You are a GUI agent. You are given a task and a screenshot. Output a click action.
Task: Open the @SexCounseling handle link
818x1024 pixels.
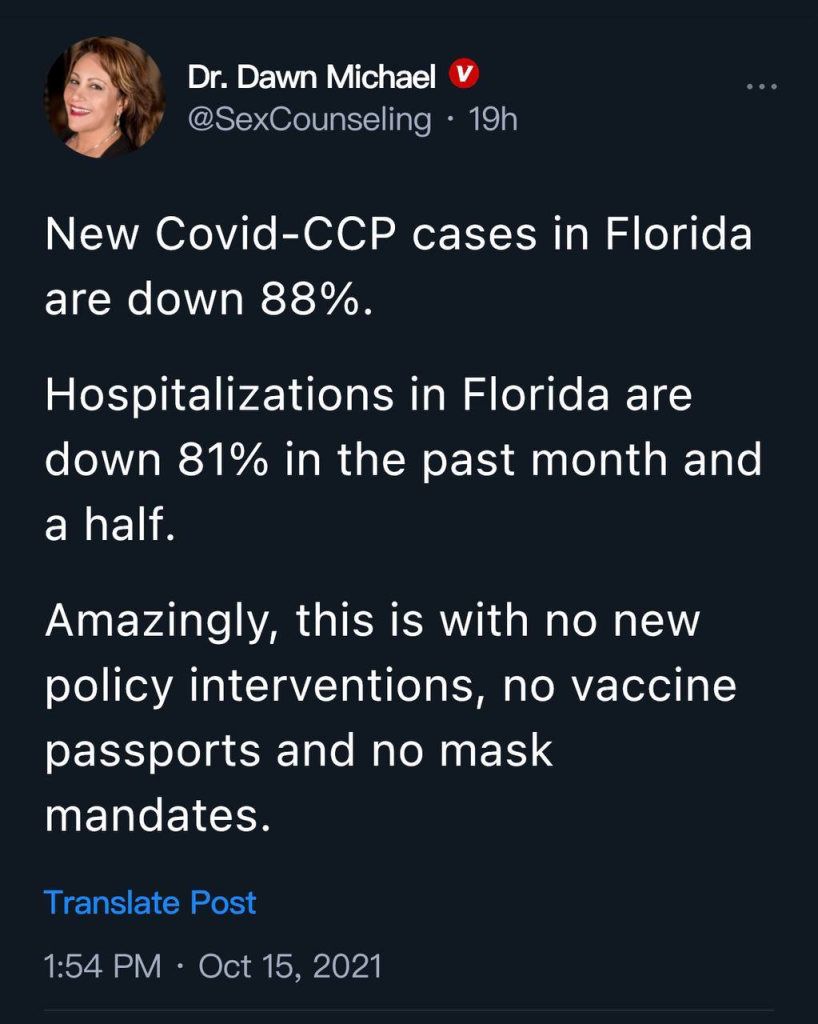click(309, 119)
